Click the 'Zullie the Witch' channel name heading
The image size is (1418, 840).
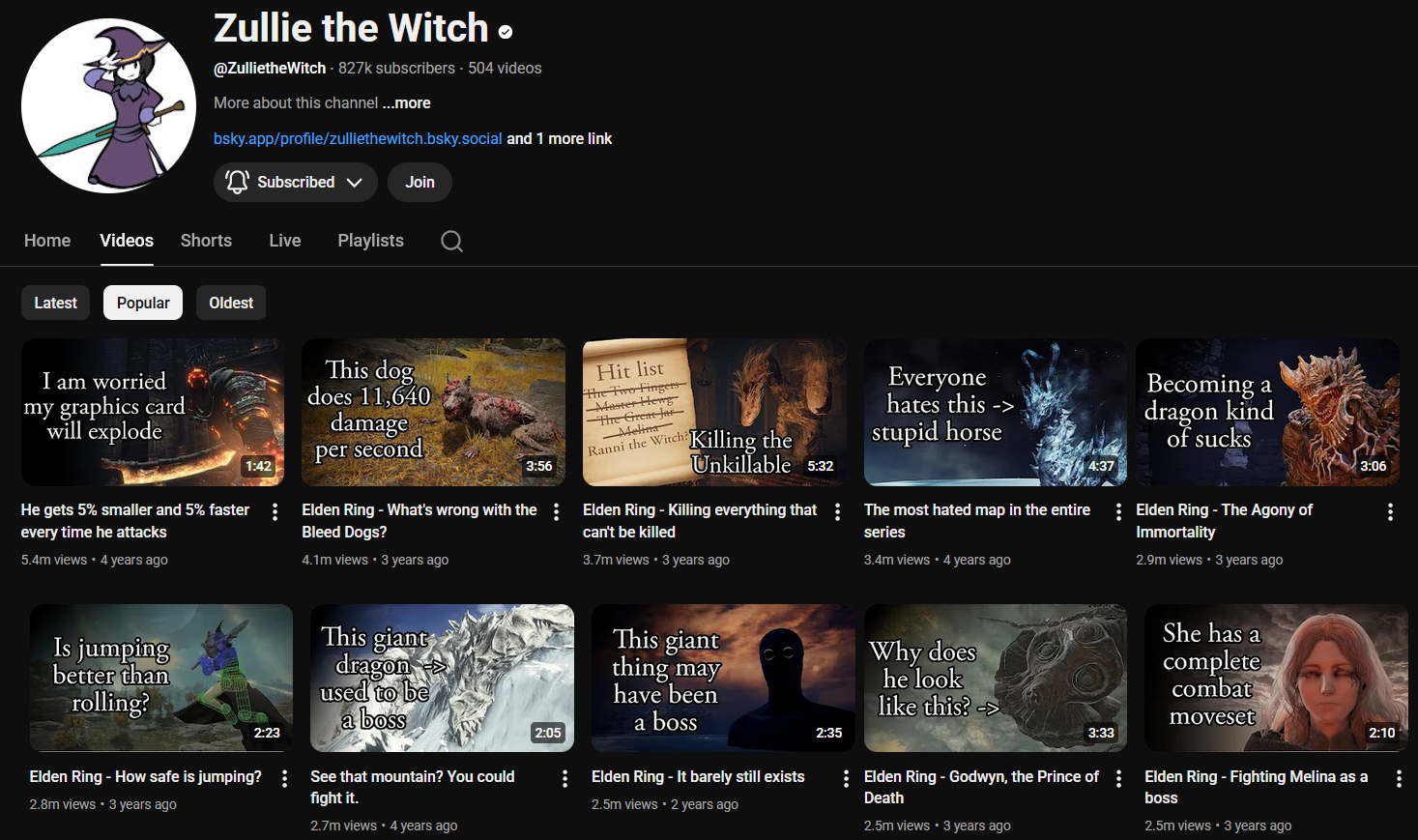tap(351, 28)
